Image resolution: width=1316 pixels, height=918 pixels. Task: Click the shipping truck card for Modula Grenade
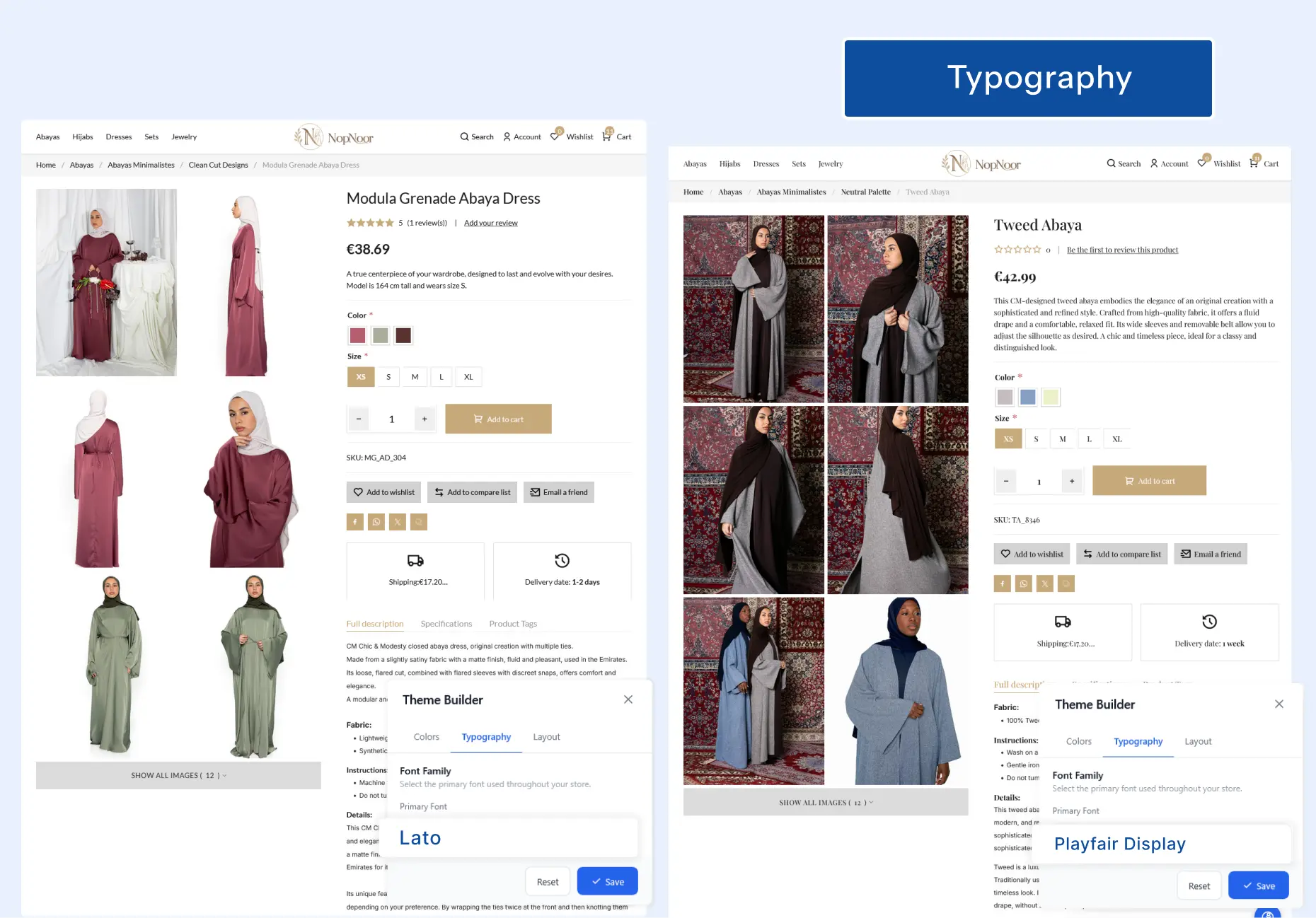click(415, 571)
